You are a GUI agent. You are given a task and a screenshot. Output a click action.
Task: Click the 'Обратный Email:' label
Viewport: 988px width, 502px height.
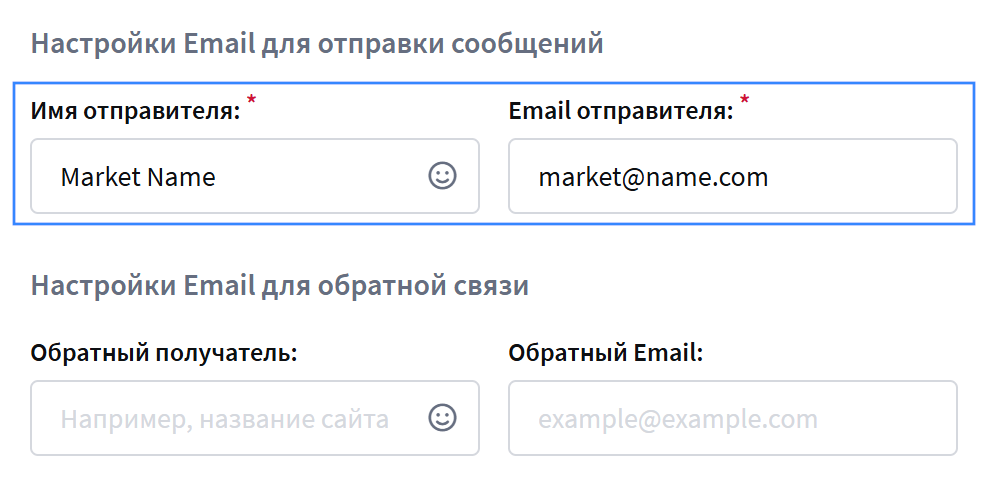click(x=606, y=353)
